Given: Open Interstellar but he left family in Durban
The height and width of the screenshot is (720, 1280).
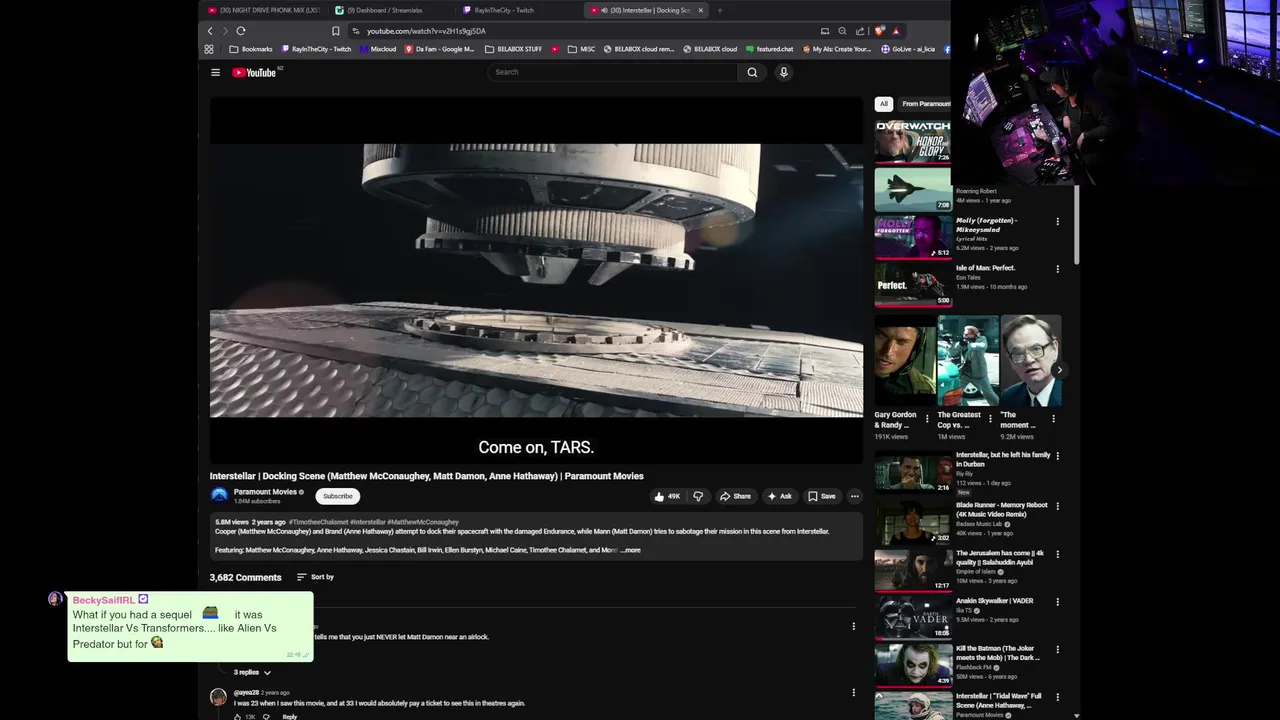Looking at the screenshot, I should [1003, 459].
